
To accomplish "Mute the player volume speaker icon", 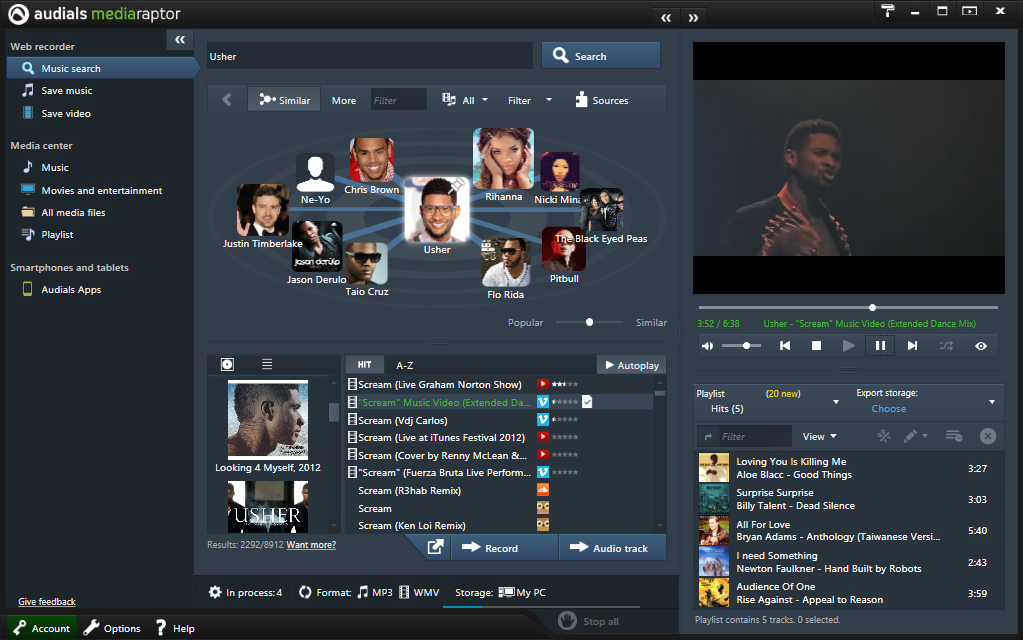I will point(708,346).
